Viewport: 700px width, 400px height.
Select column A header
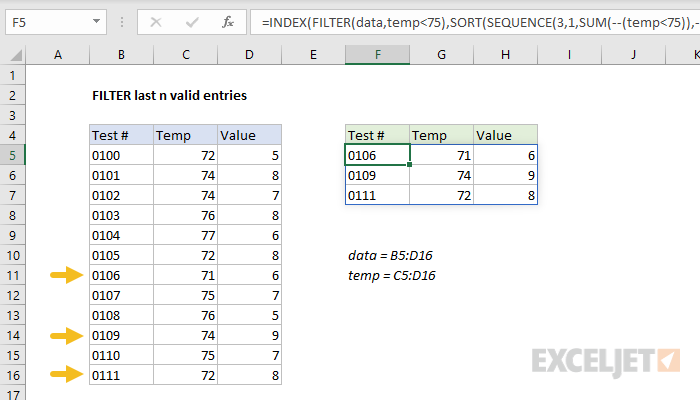pos(58,55)
